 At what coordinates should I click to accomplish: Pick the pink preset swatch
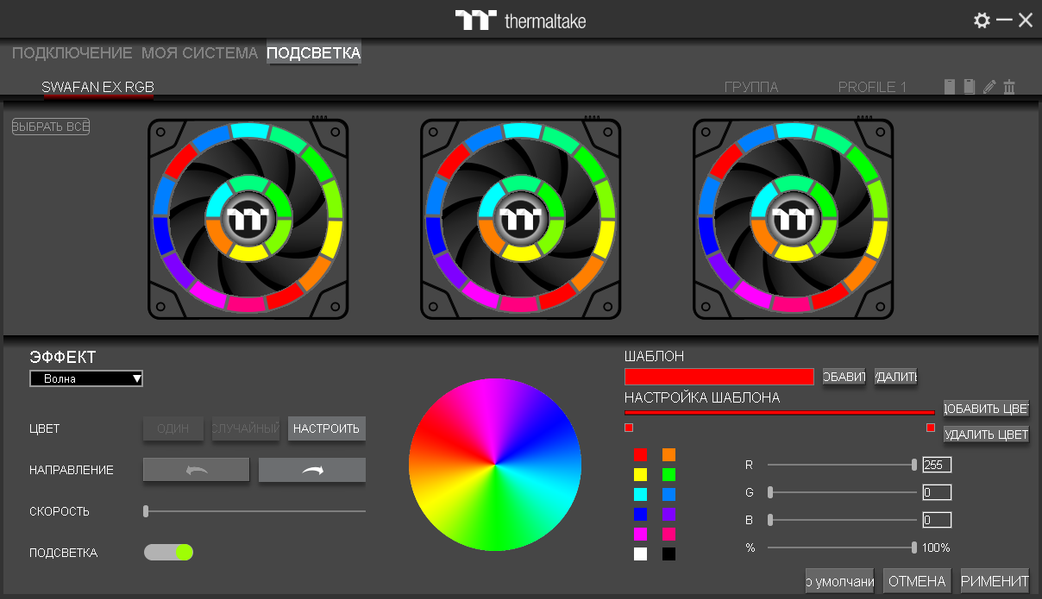pos(669,534)
